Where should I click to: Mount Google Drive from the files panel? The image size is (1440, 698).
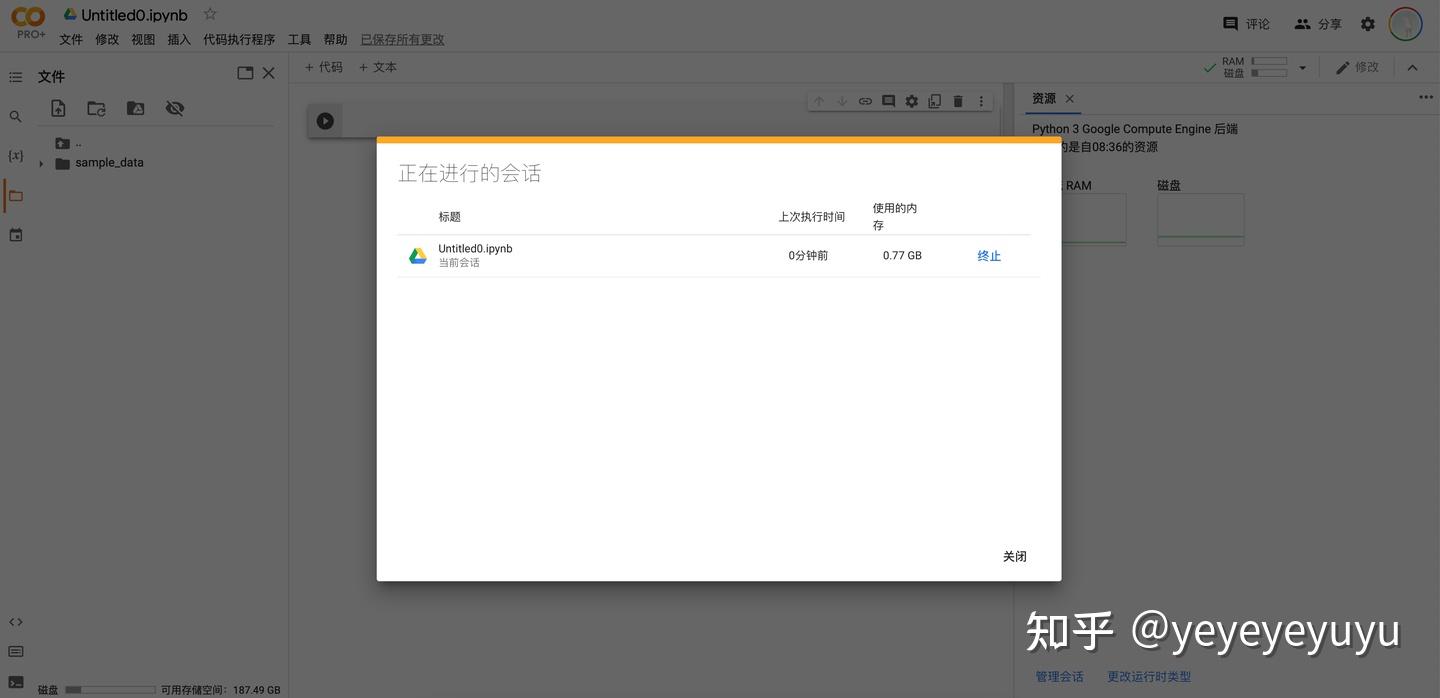tap(135, 107)
